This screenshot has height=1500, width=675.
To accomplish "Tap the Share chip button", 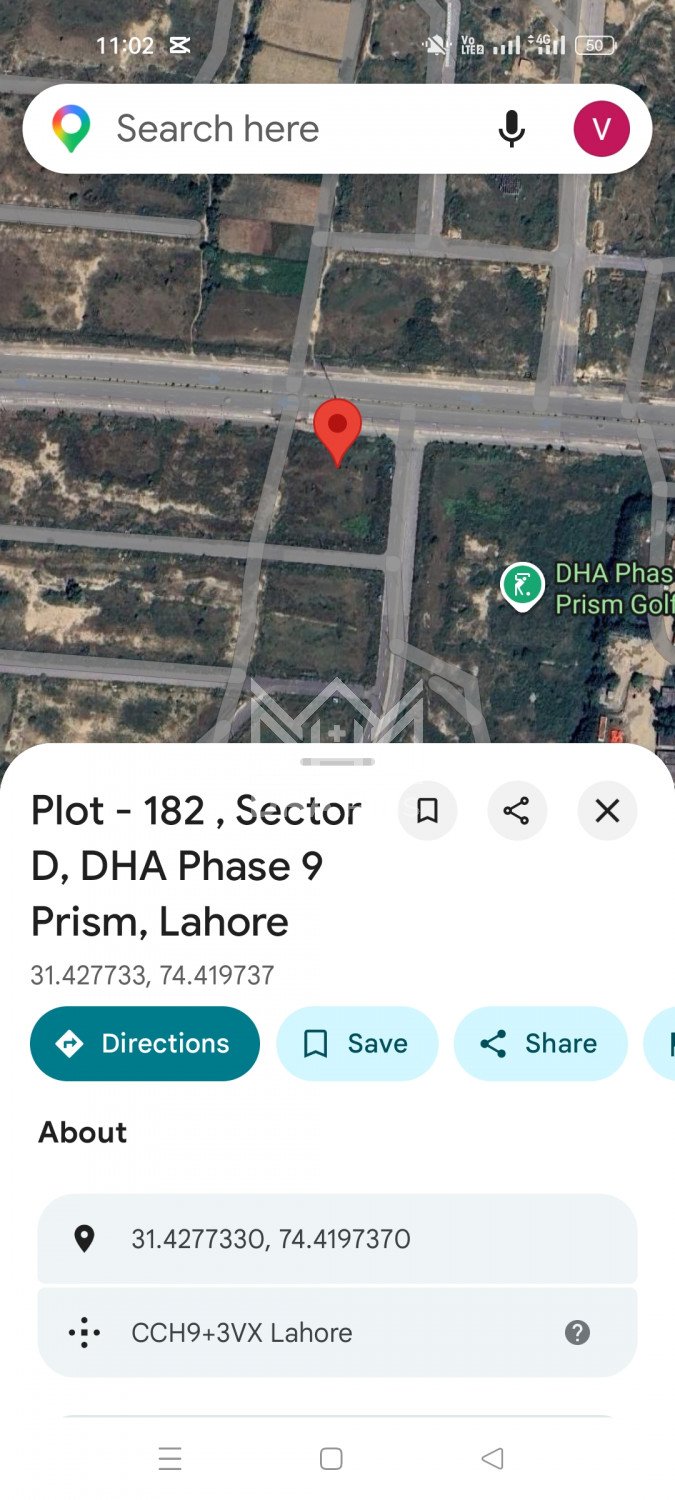I will pyautogui.click(x=541, y=1043).
